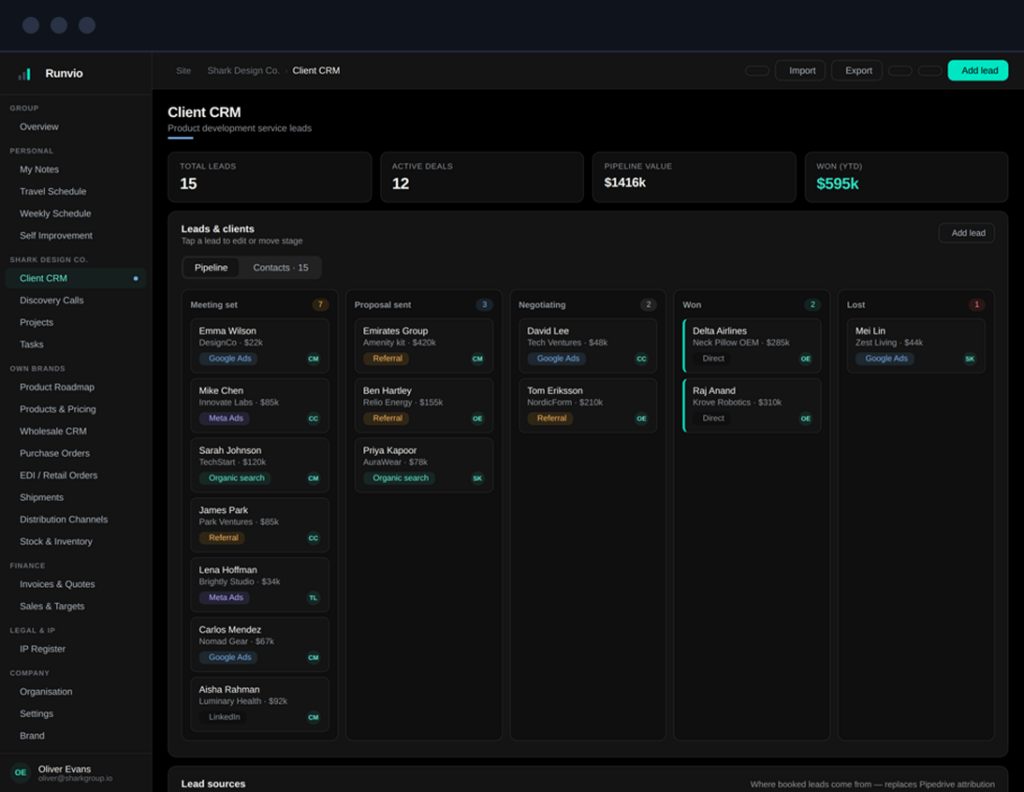Open the Tom Eriksson lead card

pyautogui.click(x=588, y=405)
